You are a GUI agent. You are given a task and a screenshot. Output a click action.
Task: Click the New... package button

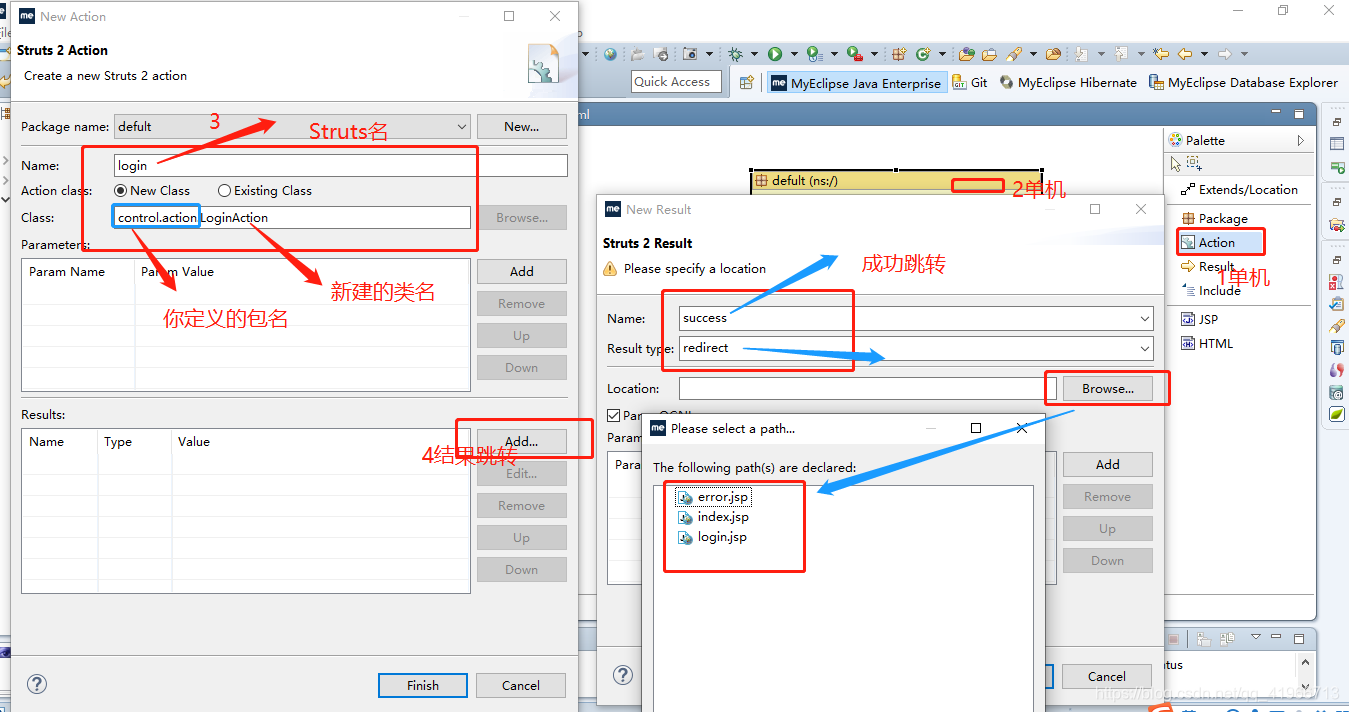click(521, 126)
